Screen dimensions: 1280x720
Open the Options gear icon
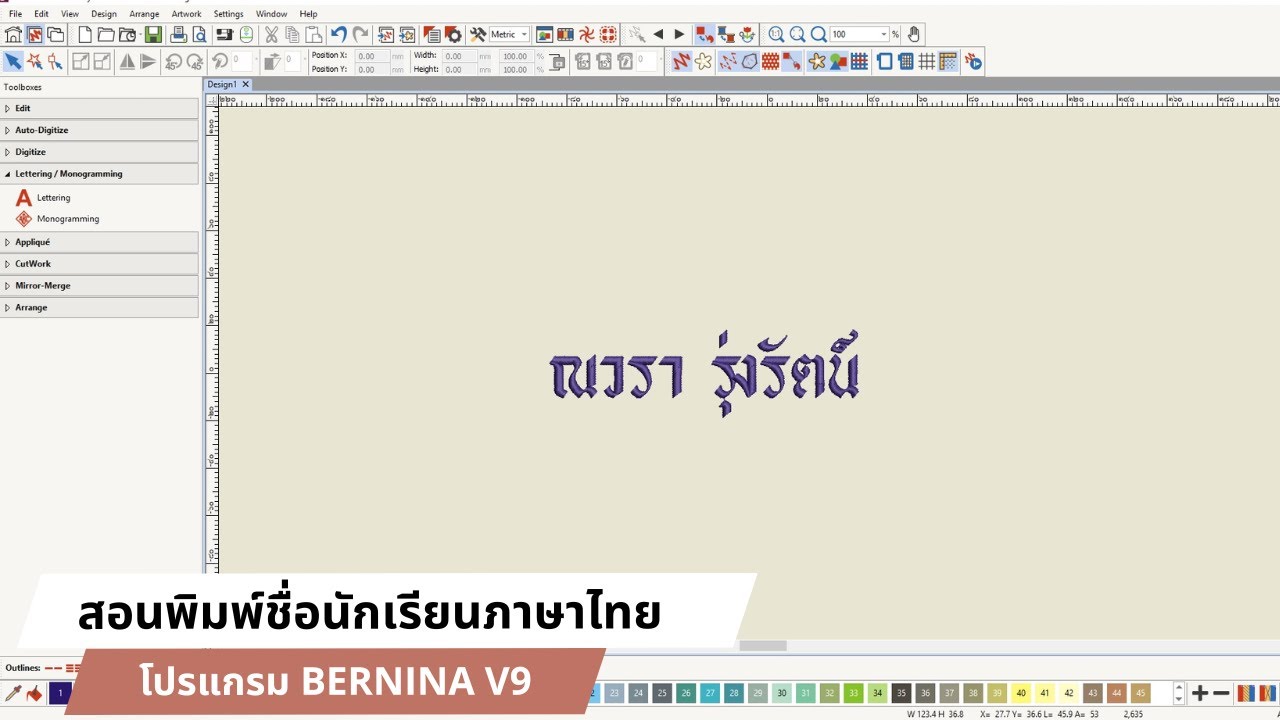coord(453,34)
